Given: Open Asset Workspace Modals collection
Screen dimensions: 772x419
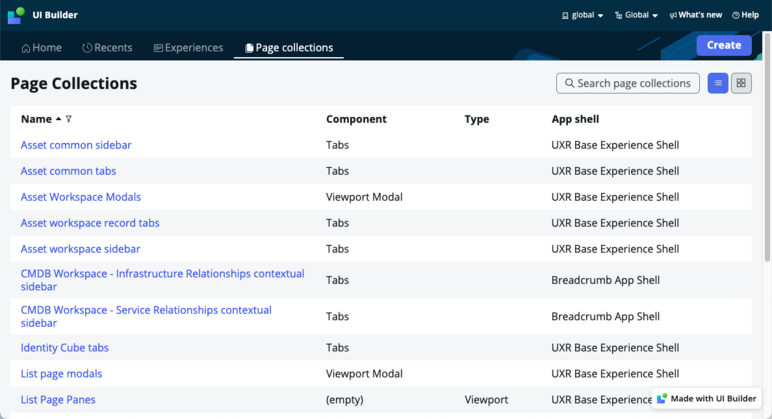Looking at the screenshot, I should click(81, 197).
